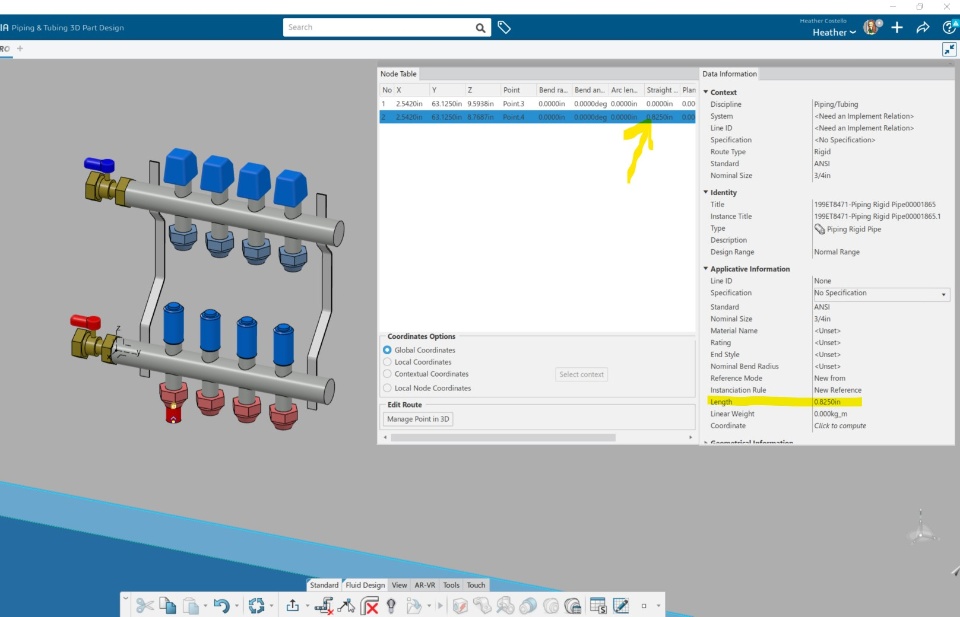Image resolution: width=960 pixels, height=617 pixels.
Task: Click the 'Straight' column header
Action: (662, 90)
